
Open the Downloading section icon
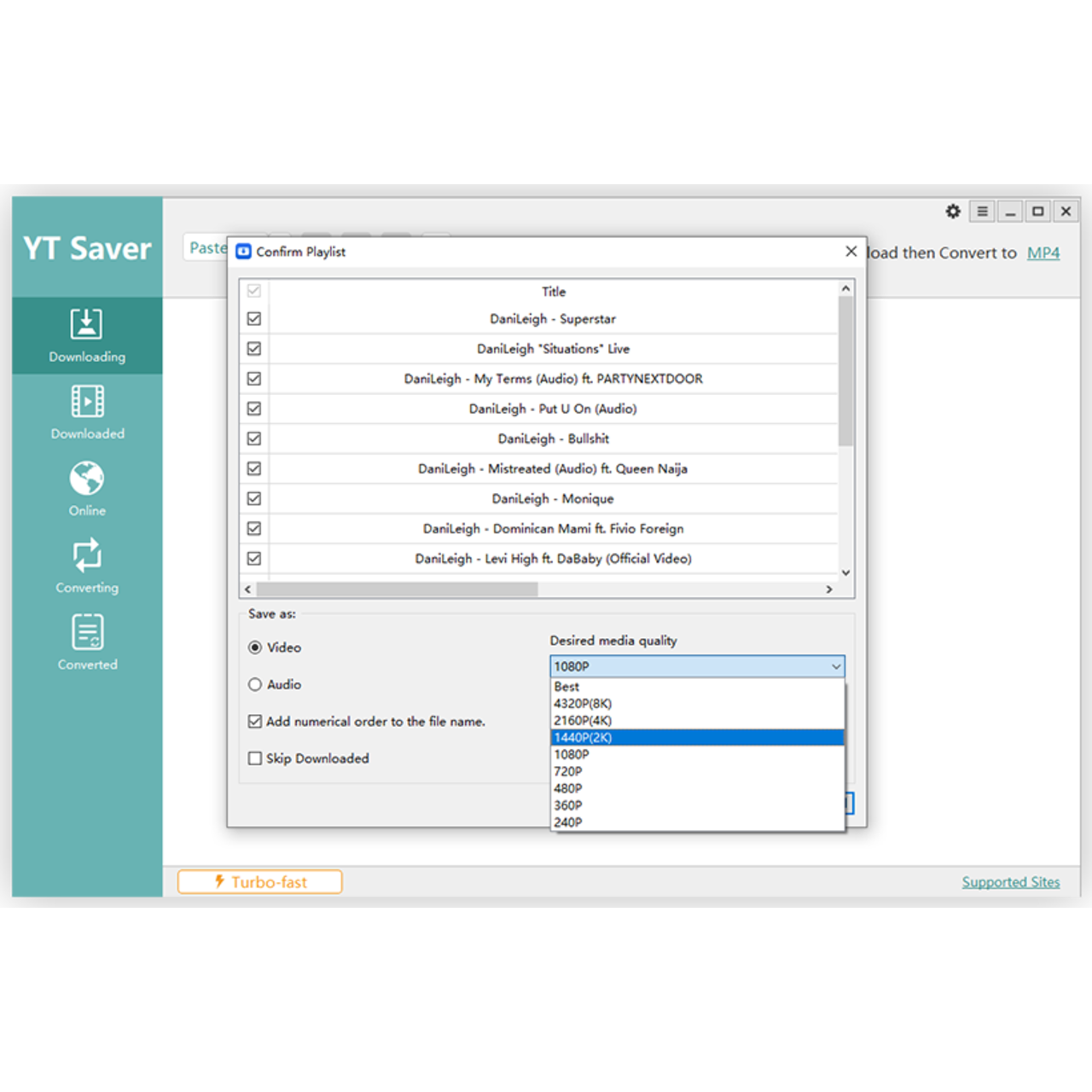pos(86,325)
